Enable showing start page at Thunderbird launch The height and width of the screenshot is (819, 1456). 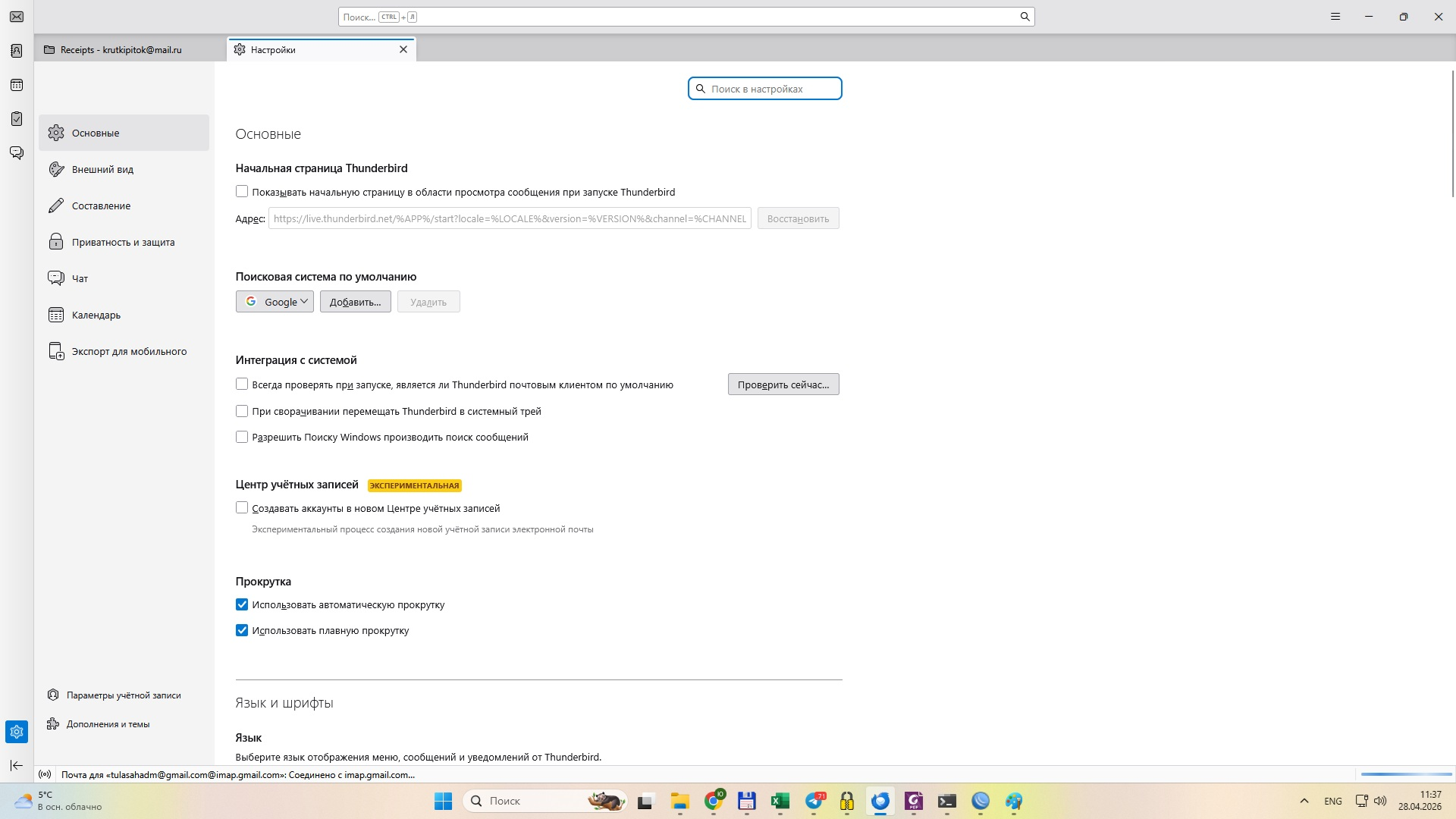[x=242, y=192]
